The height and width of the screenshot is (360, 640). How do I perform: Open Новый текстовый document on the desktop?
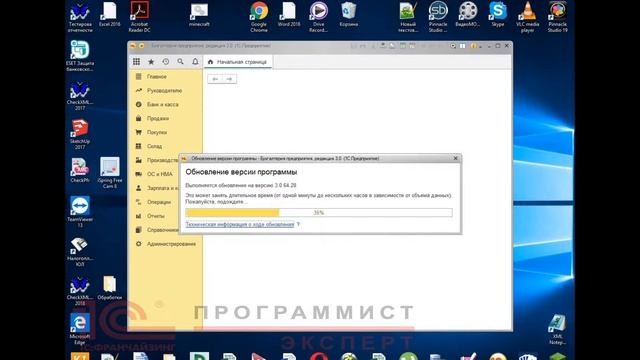(408, 17)
